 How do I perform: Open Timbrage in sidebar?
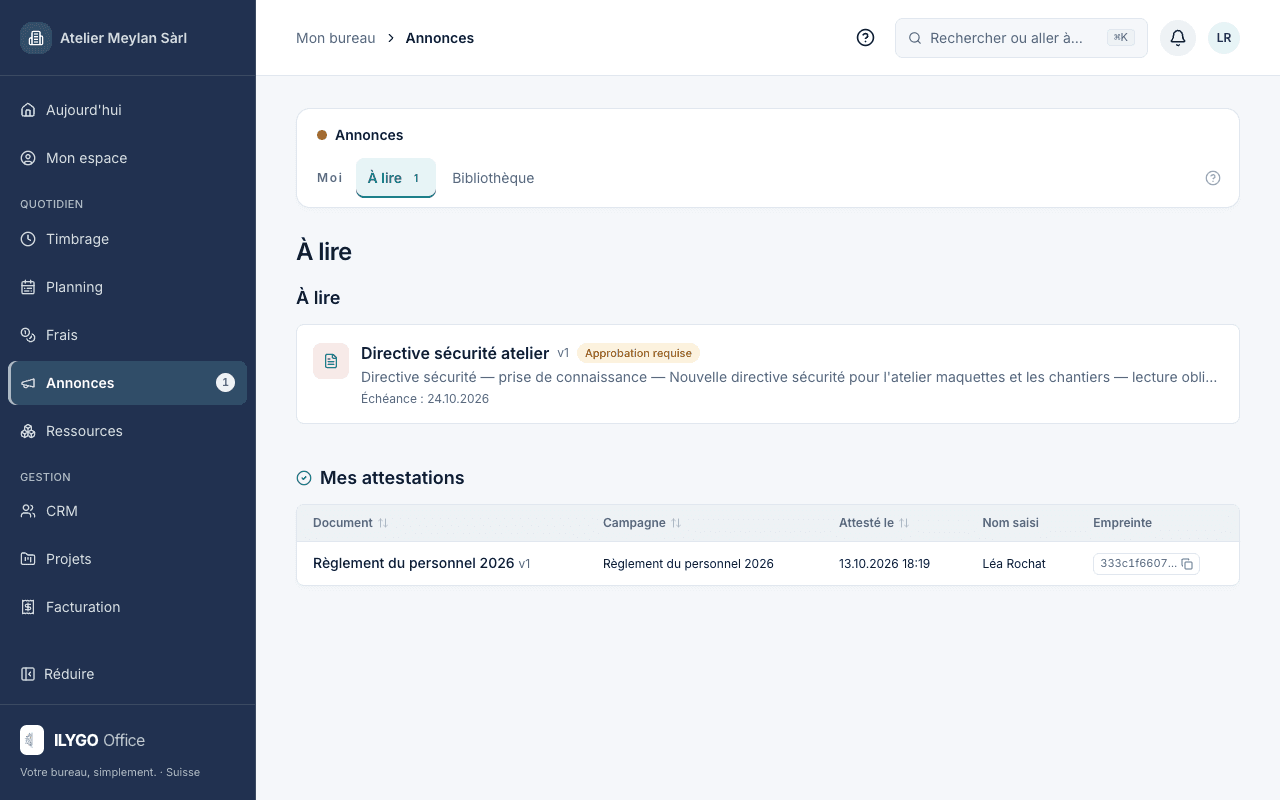point(128,239)
